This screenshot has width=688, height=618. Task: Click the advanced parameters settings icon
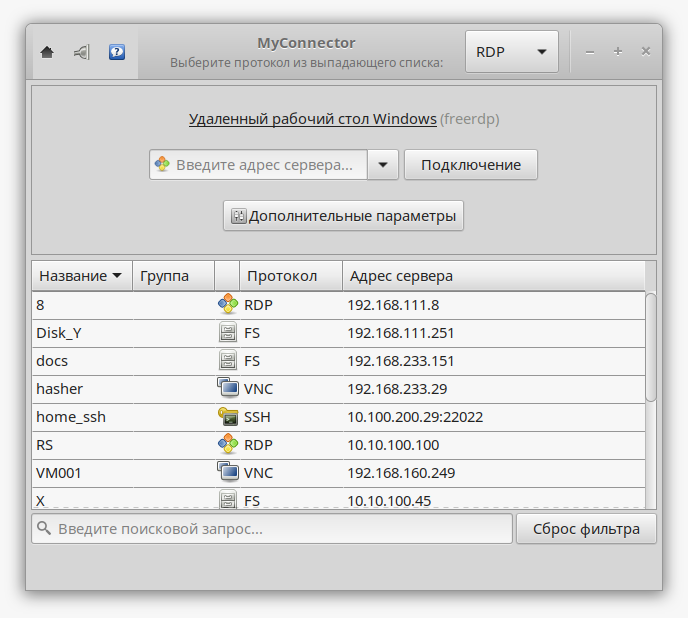coord(238,216)
